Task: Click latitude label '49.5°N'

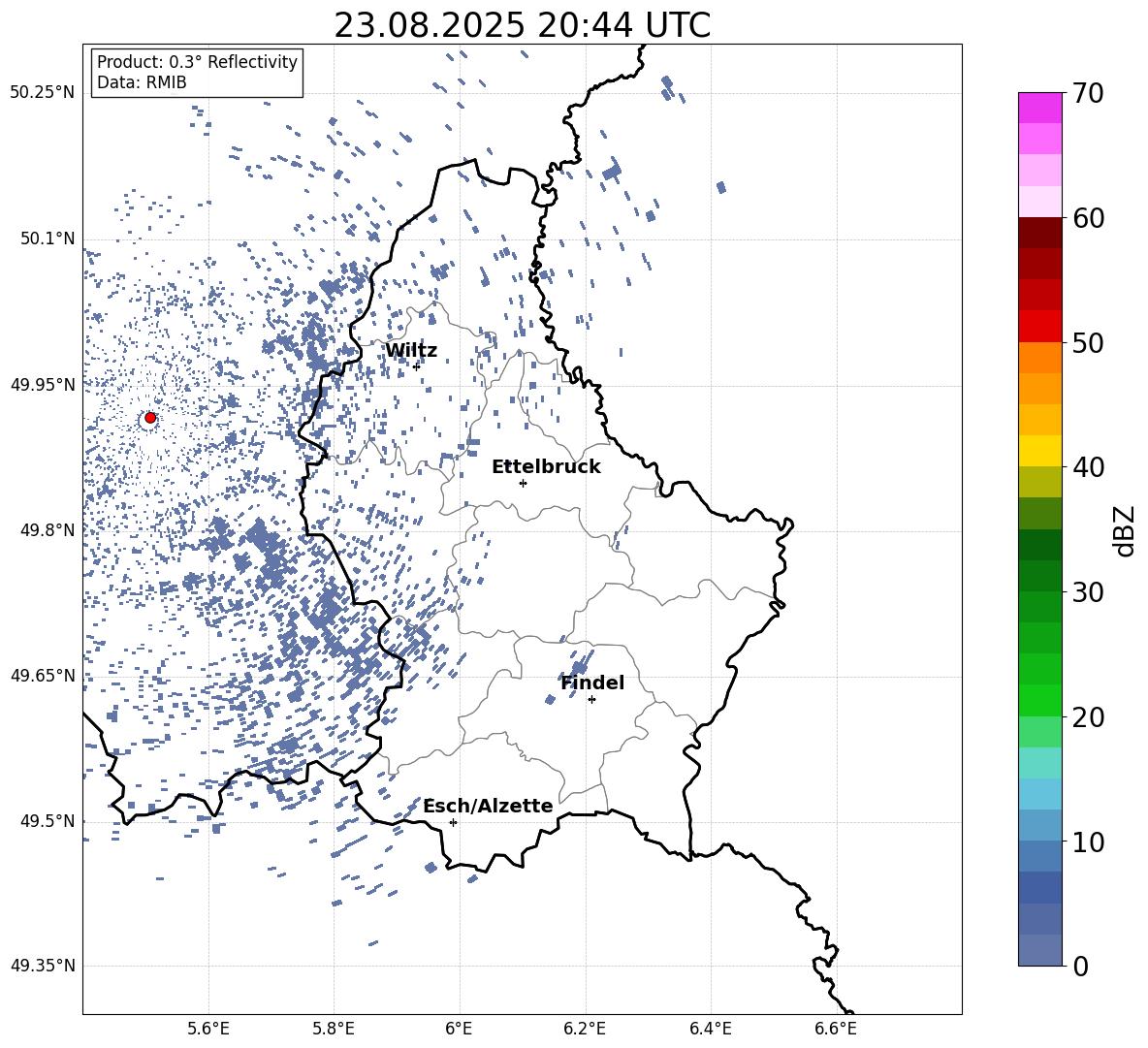Action: (x=47, y=821)
